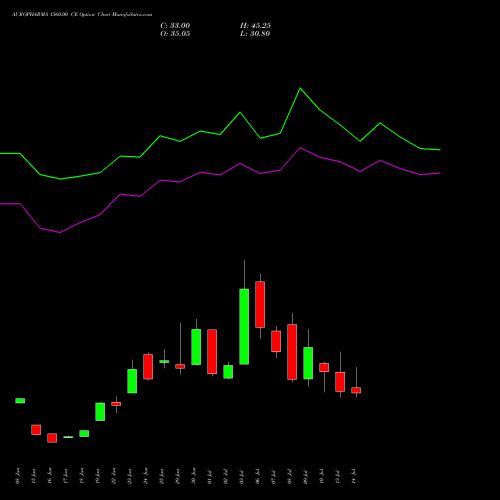The image size is (500, 500).
Task: Click the 06 Jul date label
Action: [x=258, y=476]
